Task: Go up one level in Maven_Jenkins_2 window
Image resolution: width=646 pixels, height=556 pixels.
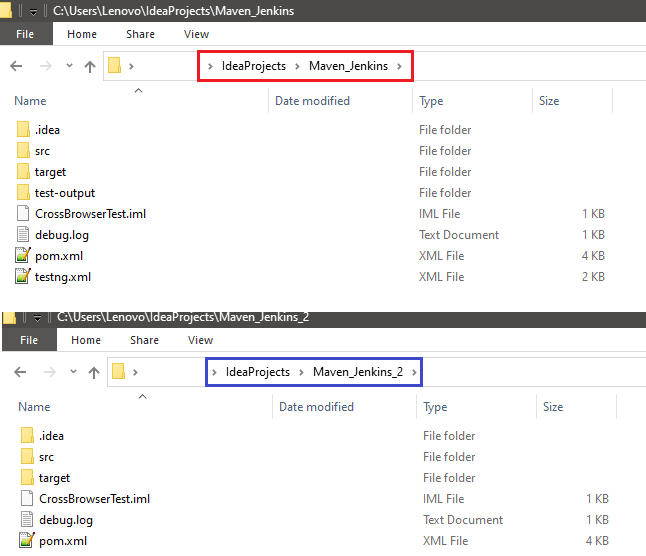Action: 94,372
